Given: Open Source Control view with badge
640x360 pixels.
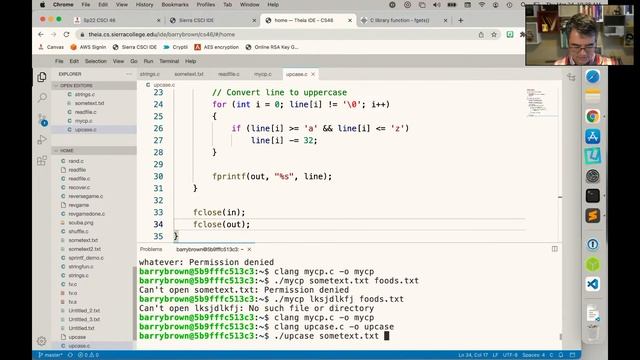Looking at the screenshot, I should tap(42, 120).
